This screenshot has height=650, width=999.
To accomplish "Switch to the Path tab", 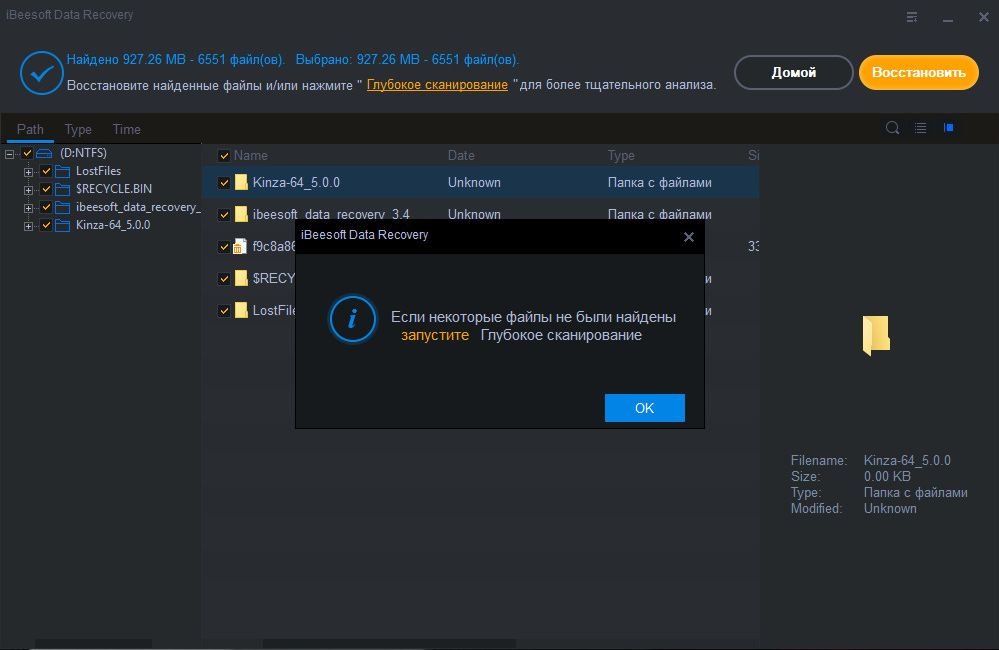I will coord(30,129).
